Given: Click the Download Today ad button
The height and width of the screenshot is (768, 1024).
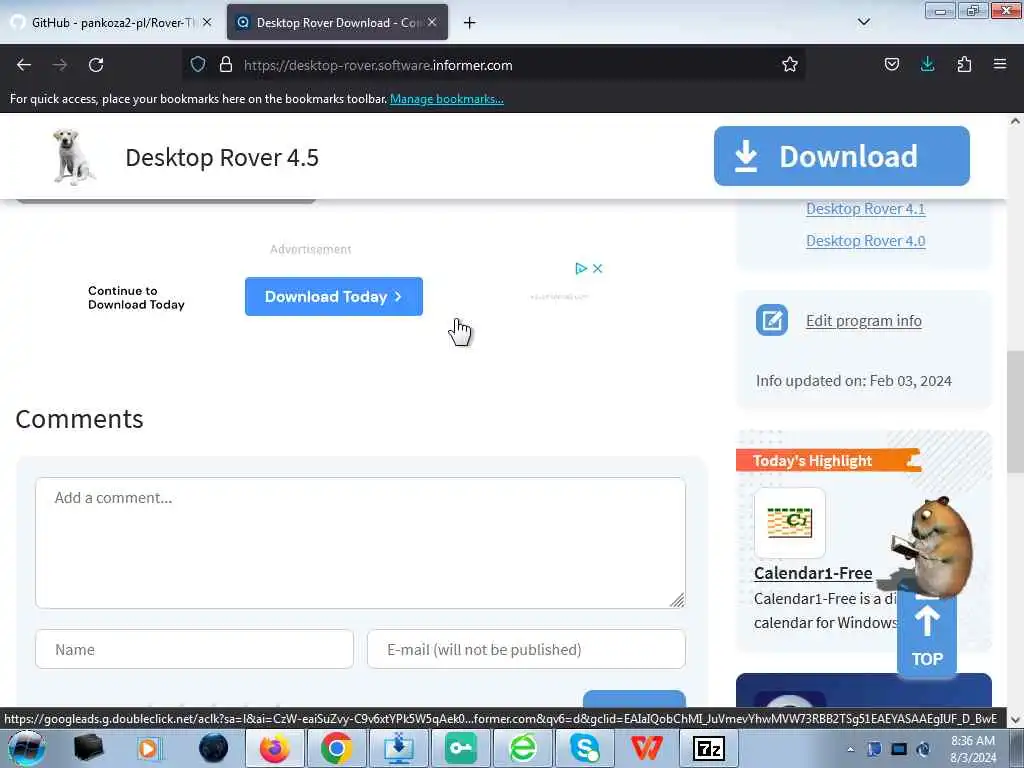Looking at the screenshot, I should click(x=334, y=296).
